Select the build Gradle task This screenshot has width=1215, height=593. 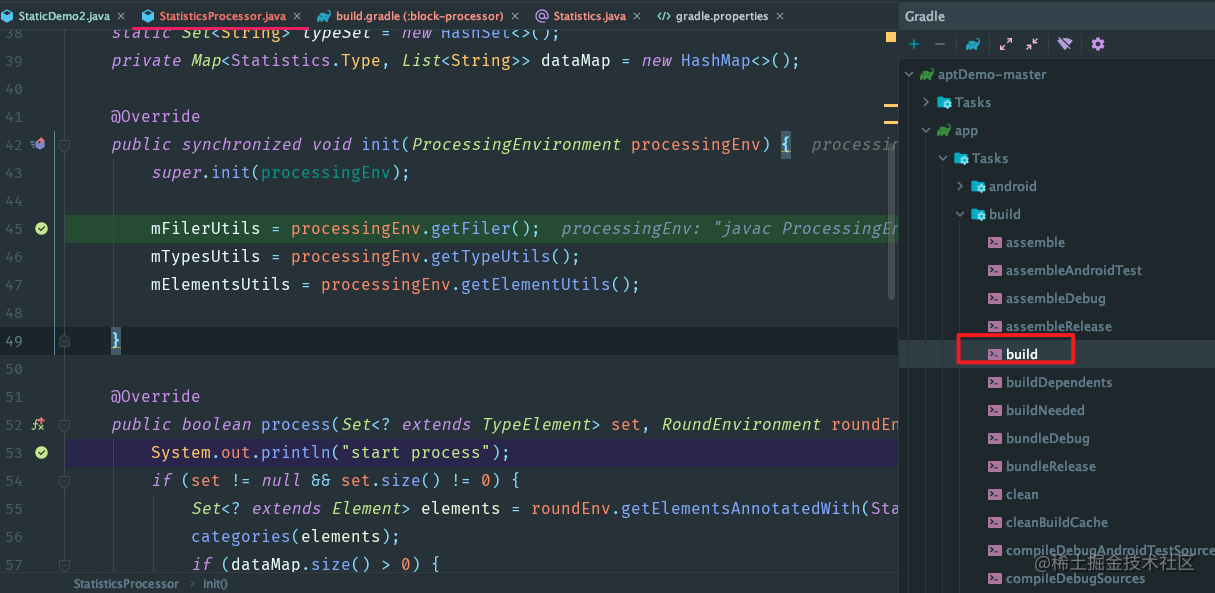[x=1021, y=354]
